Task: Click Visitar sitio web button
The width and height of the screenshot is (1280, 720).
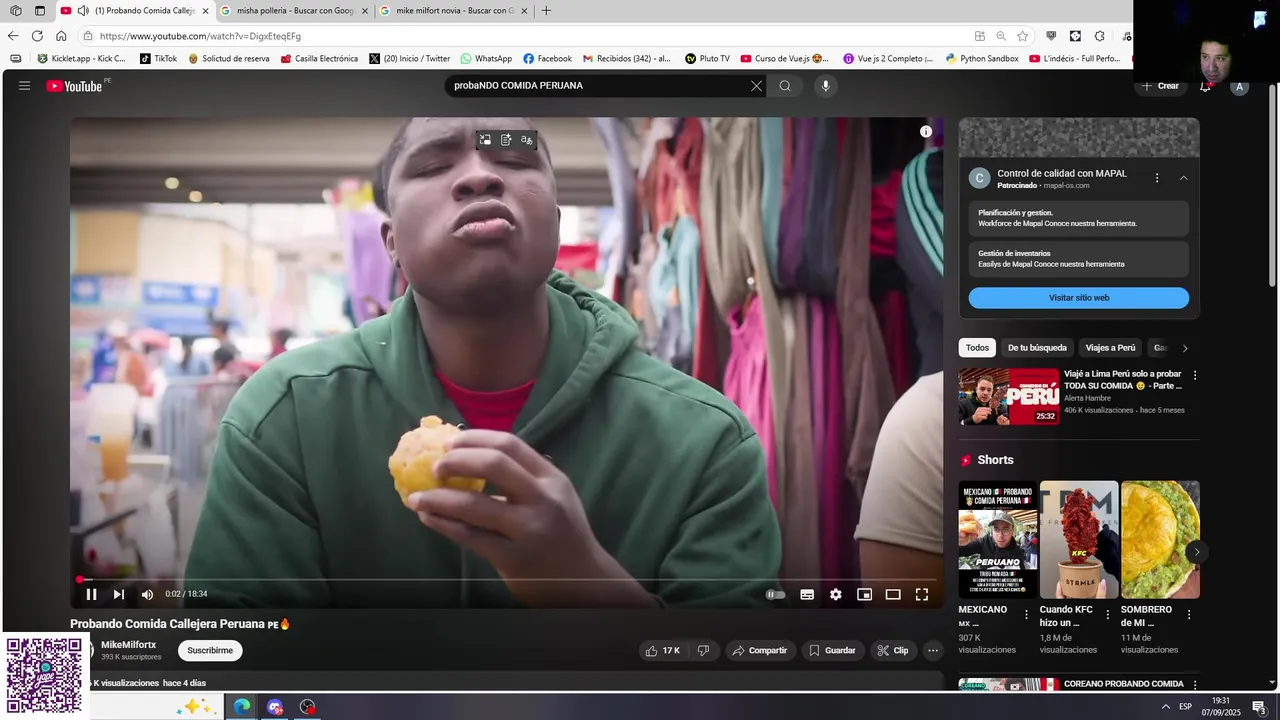Action: tap(1079, 298)
